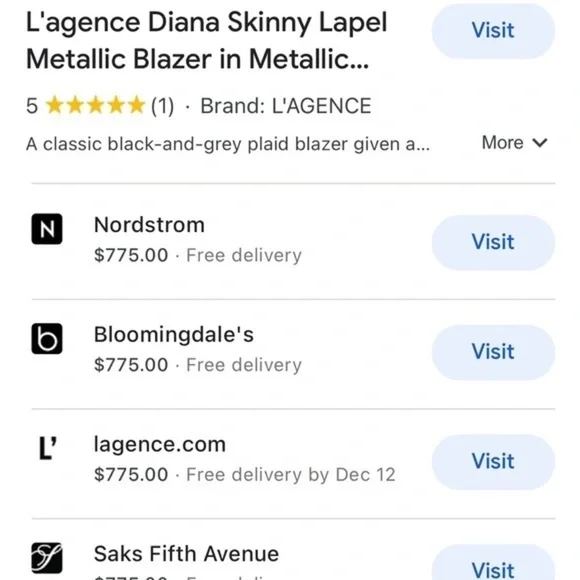Screen dimensions: 580x580
Task: Click the five-star rating stars
Action: [95, 105]
